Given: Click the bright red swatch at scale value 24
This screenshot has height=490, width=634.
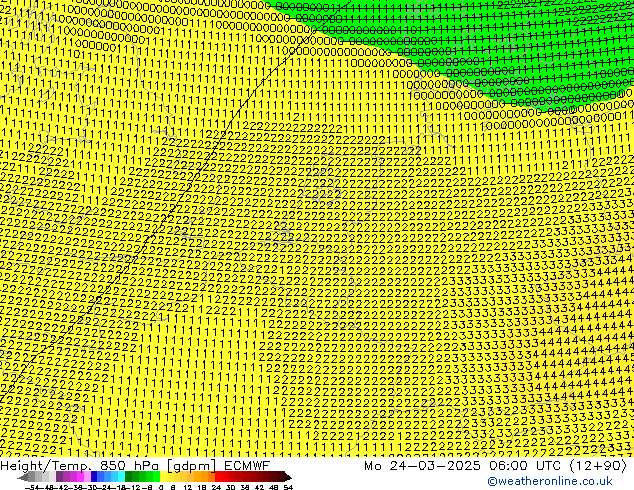Looking at the screenshot, I should [x=218, y=476].
